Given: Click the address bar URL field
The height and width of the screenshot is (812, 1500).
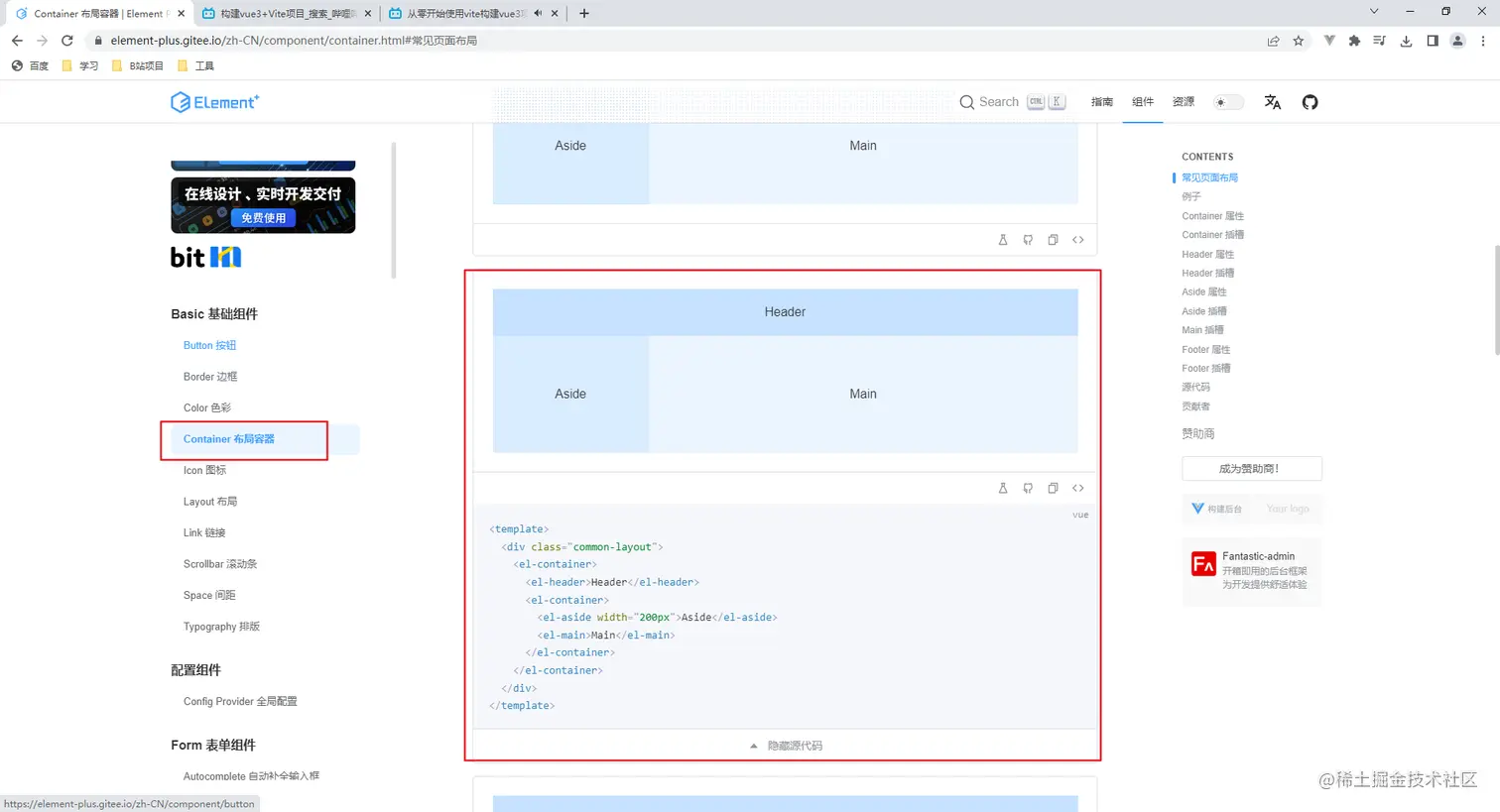Looking at the screenshot, I should (675, 41).
